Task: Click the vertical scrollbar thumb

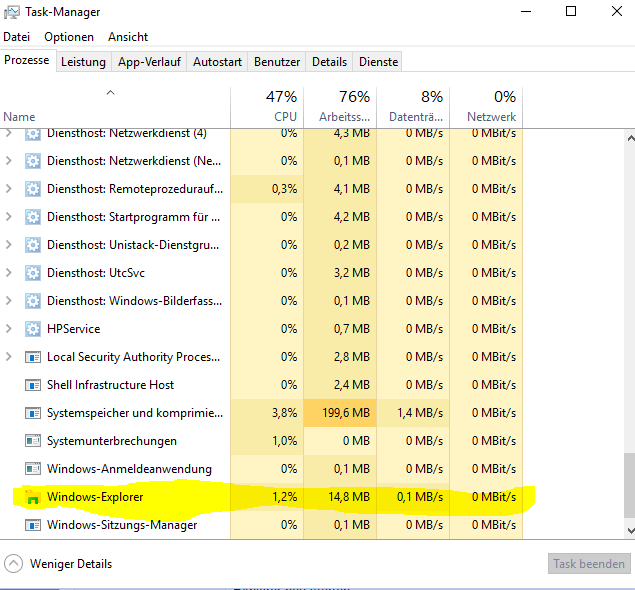Action: coord(630,486)
